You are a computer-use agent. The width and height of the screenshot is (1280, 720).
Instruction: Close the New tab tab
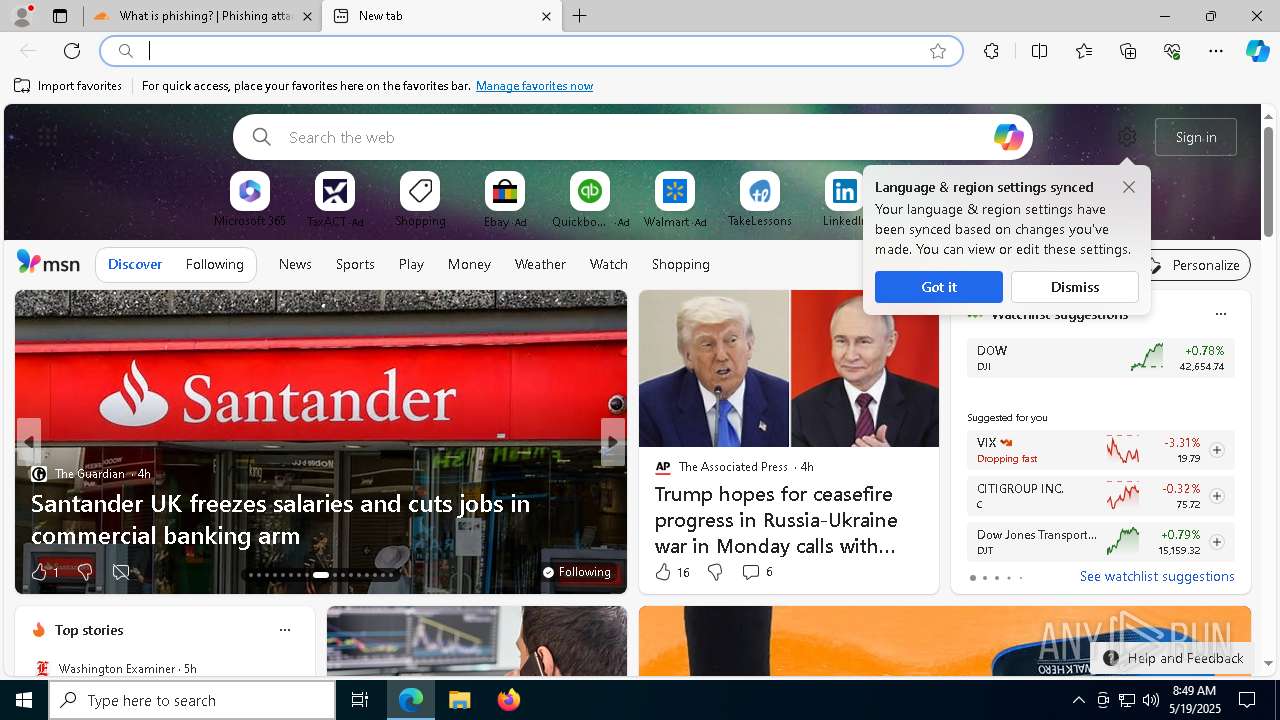(546, 16)
